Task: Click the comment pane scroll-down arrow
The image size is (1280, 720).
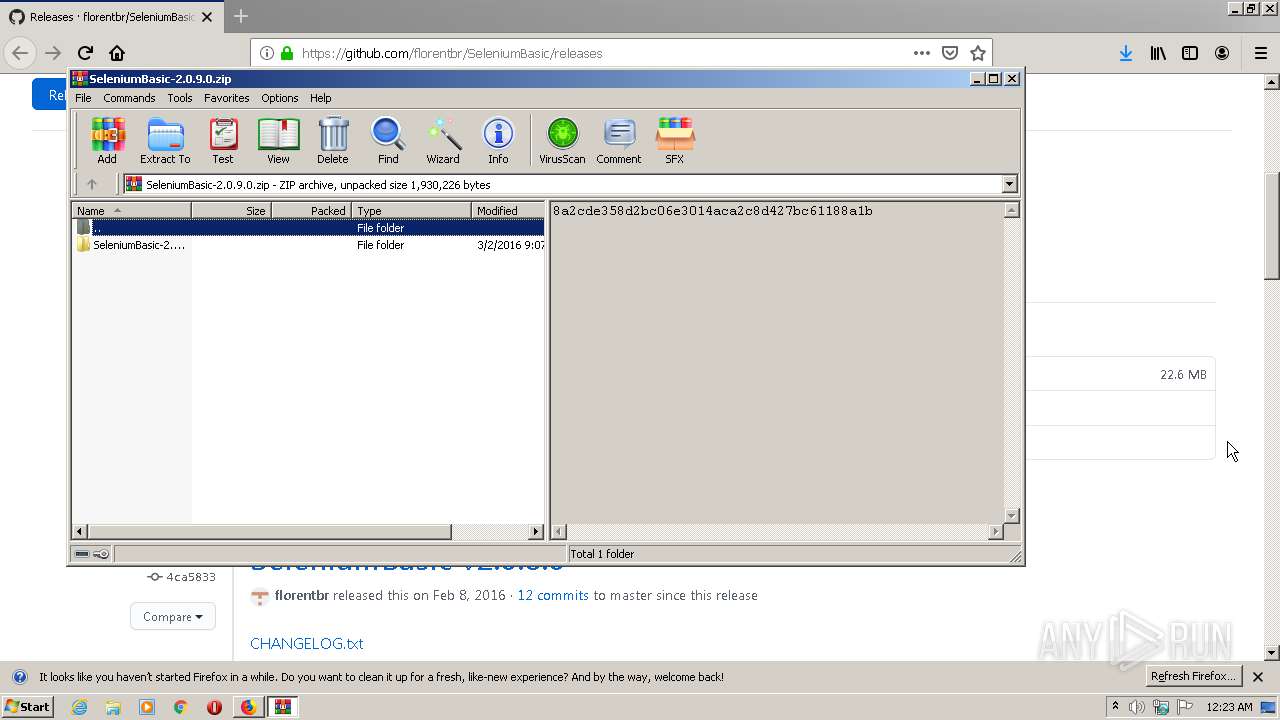Action: (1011, 515)
